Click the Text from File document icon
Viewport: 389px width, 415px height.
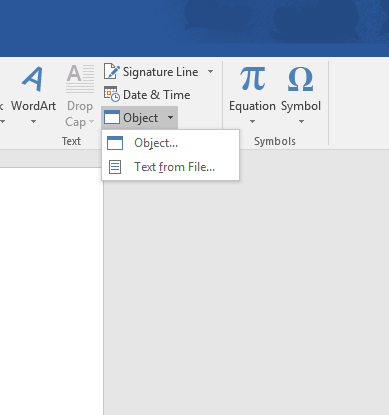click(115, 167)
